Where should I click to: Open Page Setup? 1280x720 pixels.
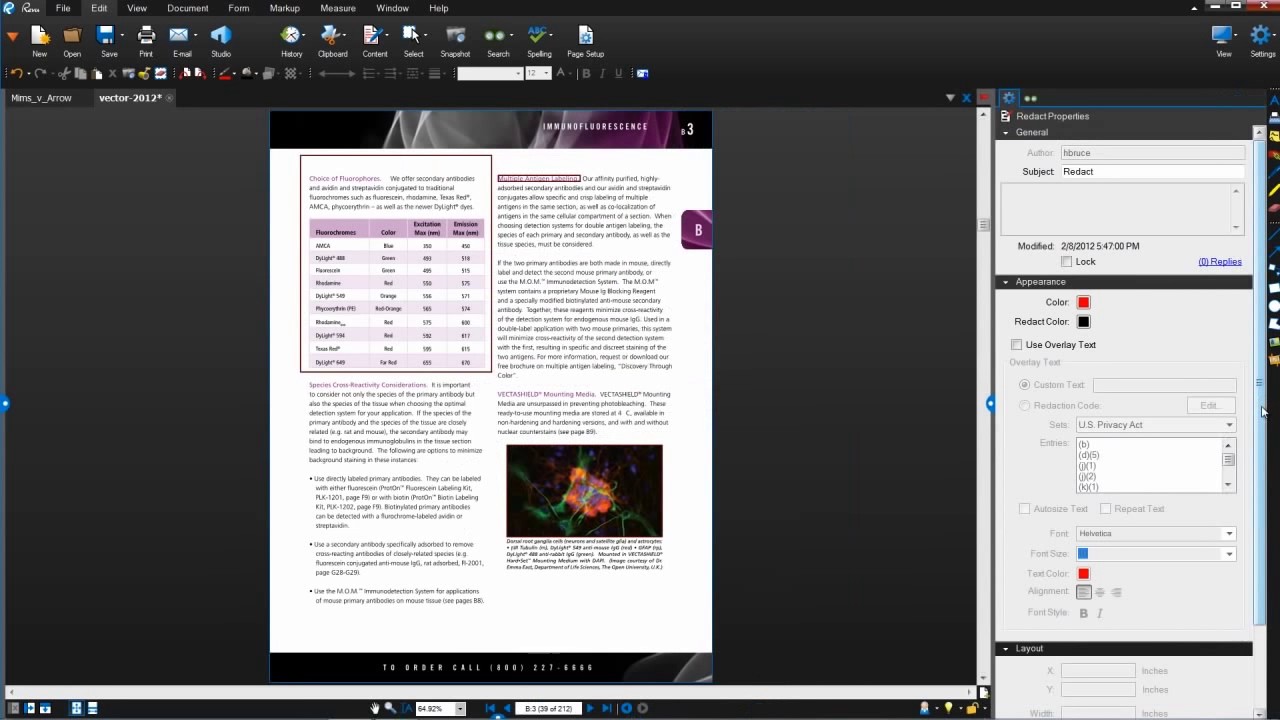(x=585, y=40)
